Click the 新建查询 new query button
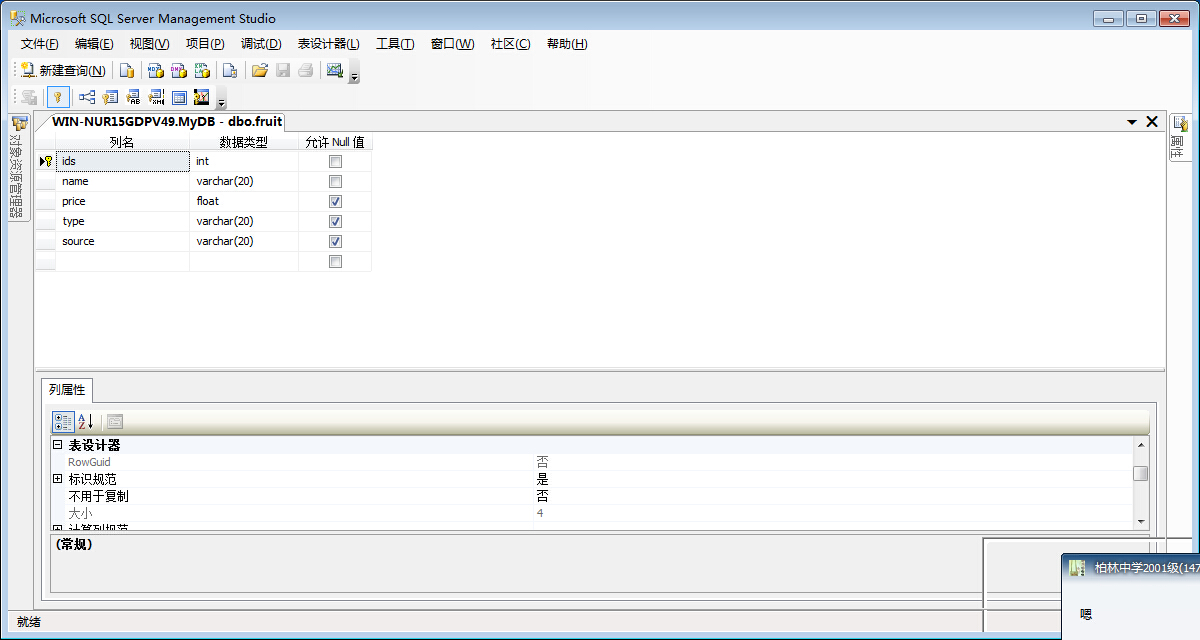 63,70
